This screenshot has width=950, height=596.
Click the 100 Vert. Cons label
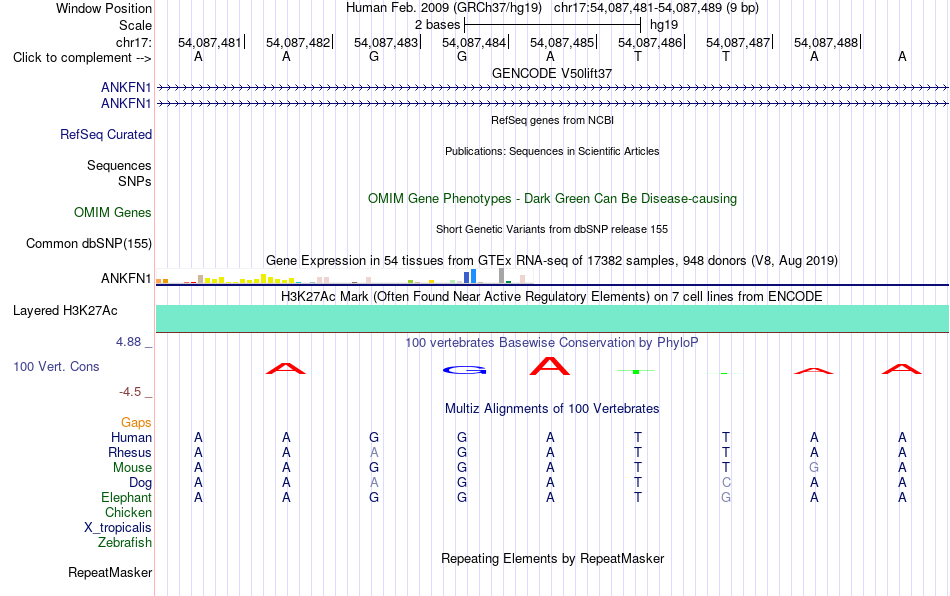56,366
